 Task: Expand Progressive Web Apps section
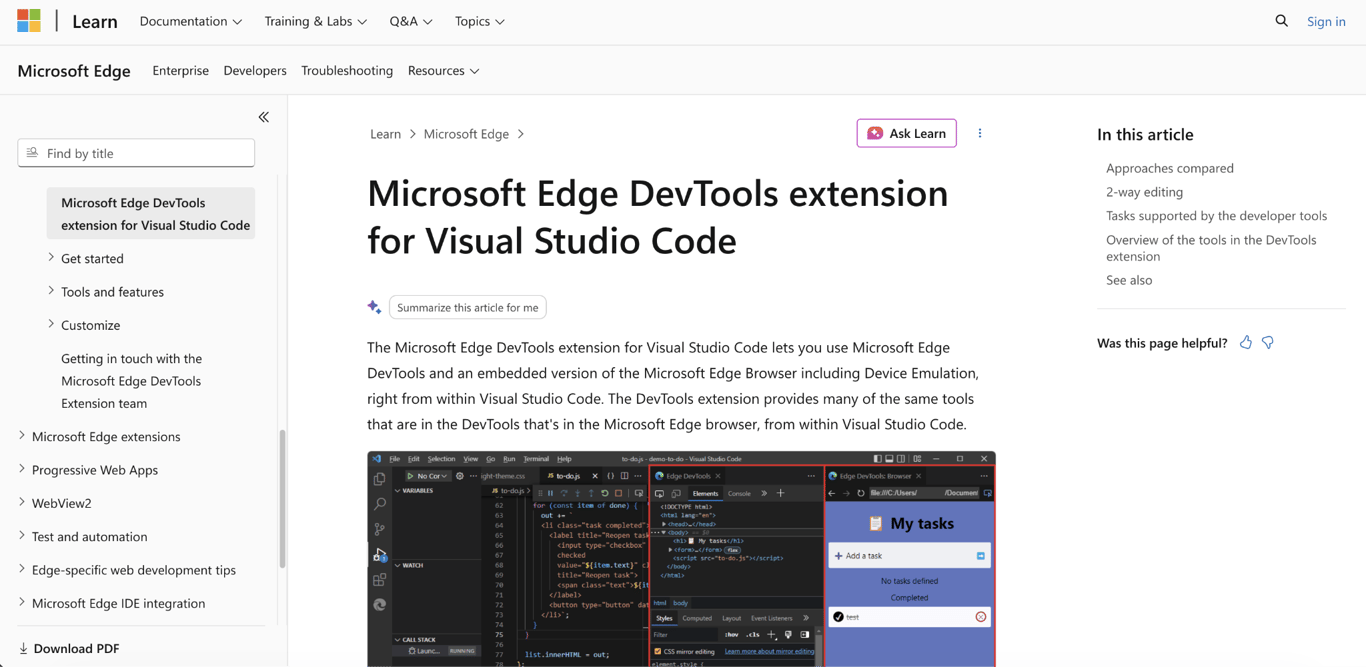[22, 469]
